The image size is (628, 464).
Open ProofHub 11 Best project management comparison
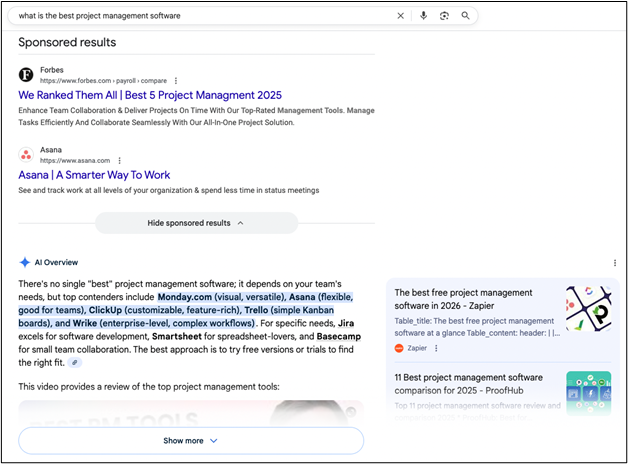469,384
